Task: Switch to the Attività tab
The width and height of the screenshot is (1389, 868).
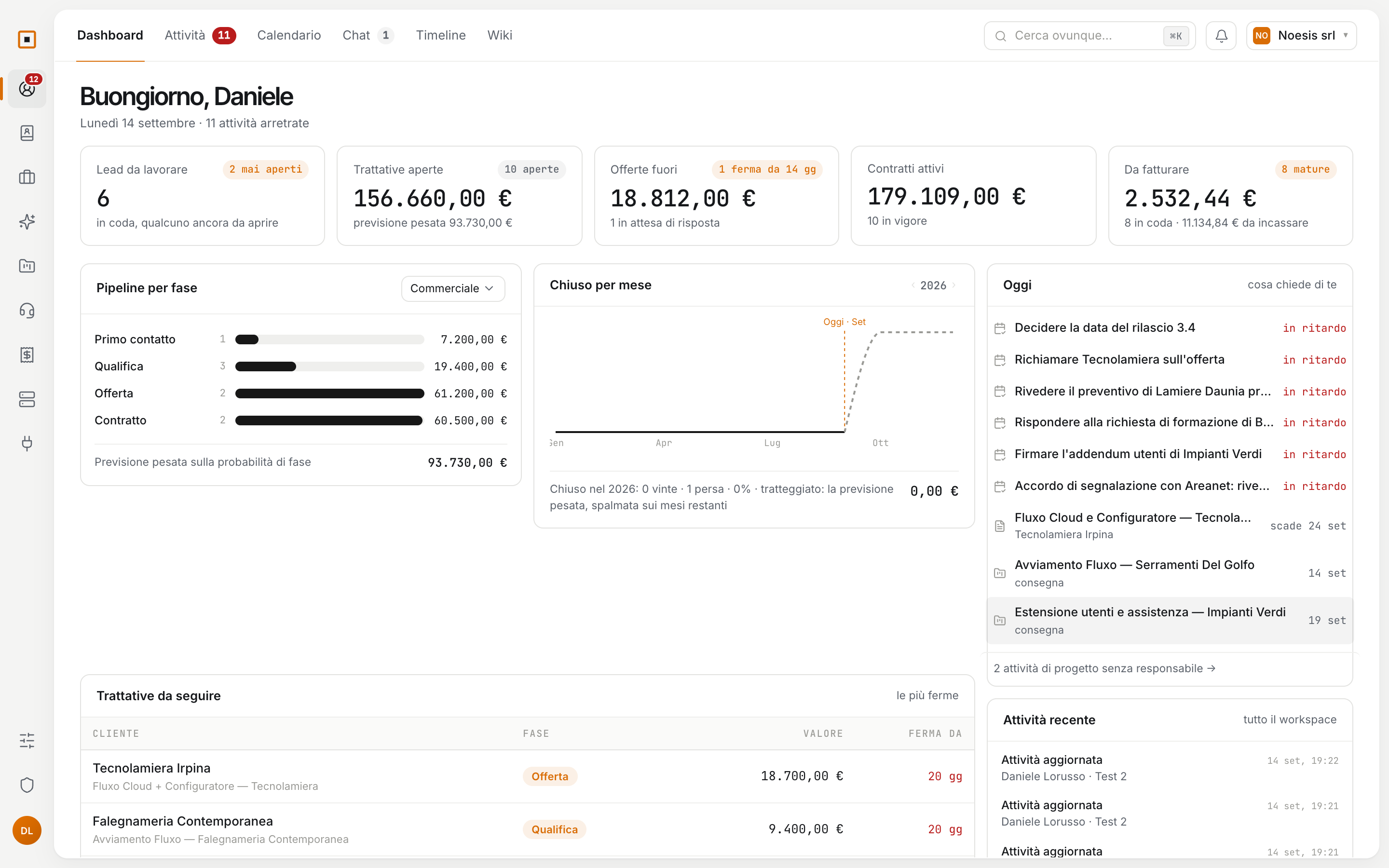Action: [x=199, y=36]
